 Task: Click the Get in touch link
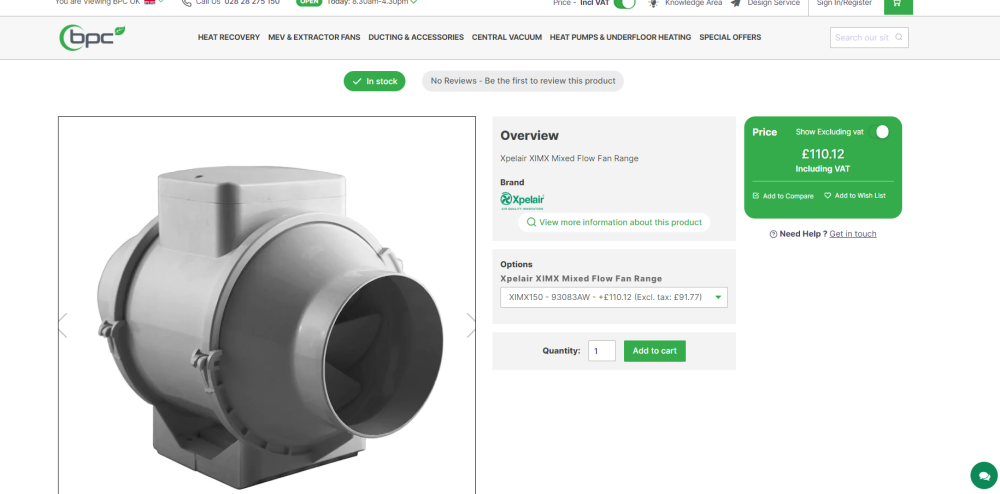(853, 234)
